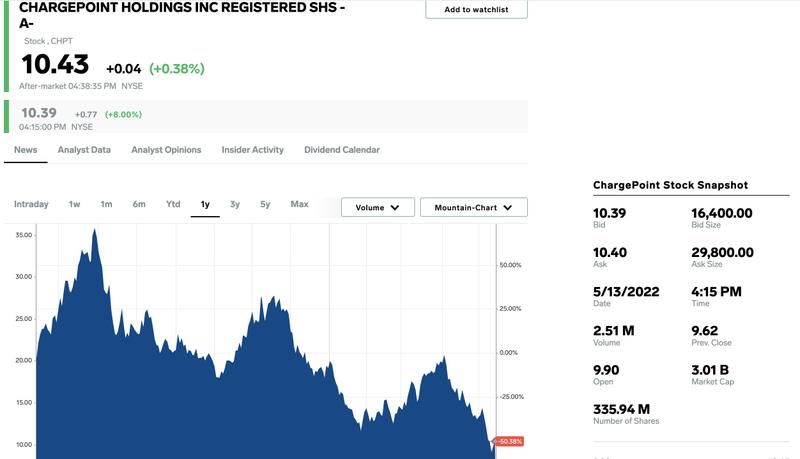Click the ChargePoint Stock Snapshot heading
This screenshot has height=459, width=800.
(670, 185)
